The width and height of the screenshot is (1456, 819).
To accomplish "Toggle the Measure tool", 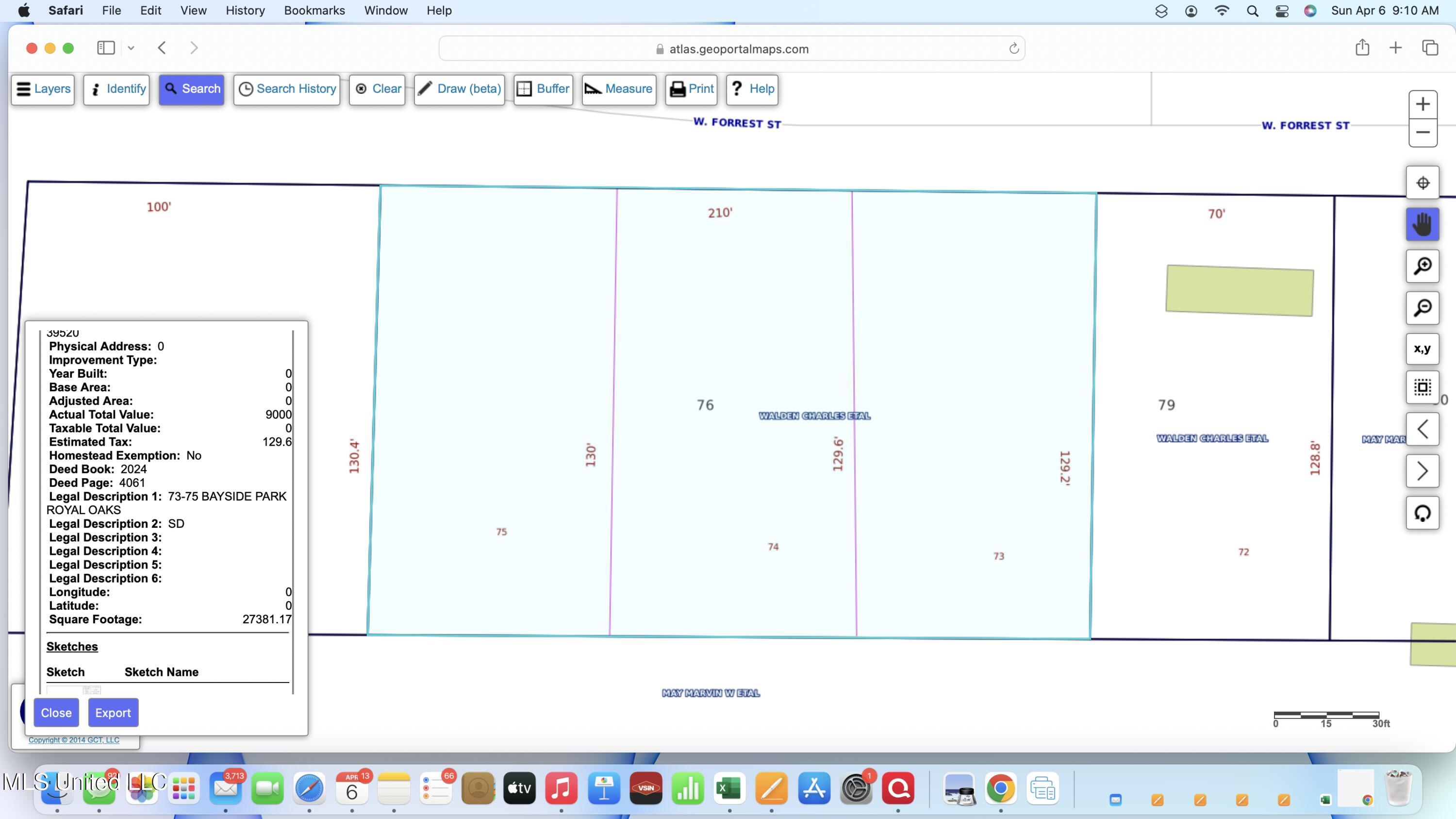I will pos(618,89).
